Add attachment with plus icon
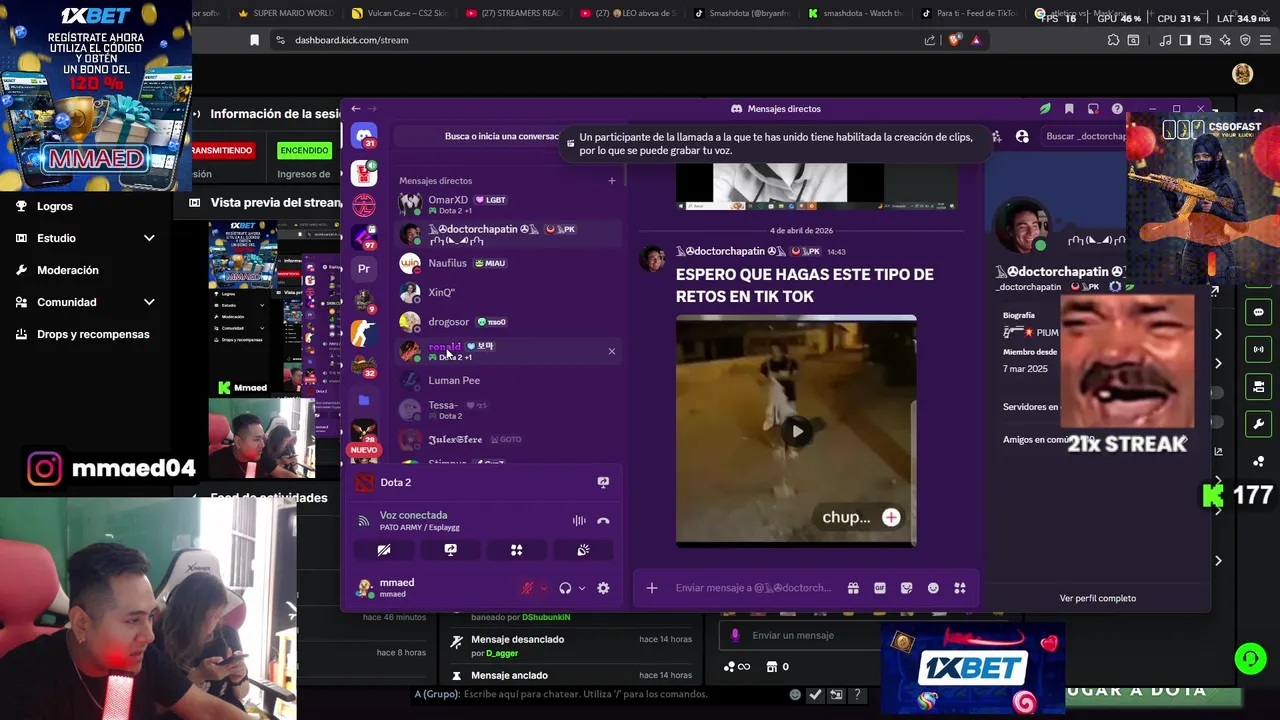 652,588
